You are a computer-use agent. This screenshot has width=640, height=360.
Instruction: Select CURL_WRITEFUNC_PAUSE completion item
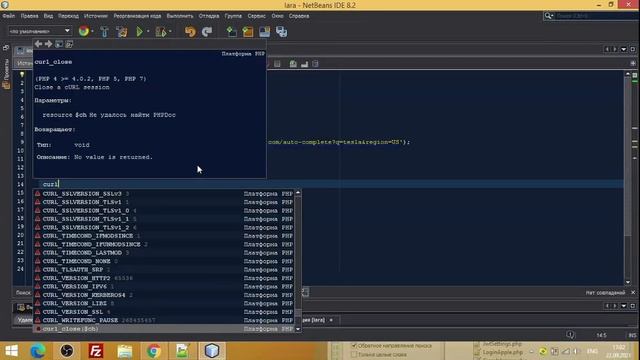[x=164, y=320]
